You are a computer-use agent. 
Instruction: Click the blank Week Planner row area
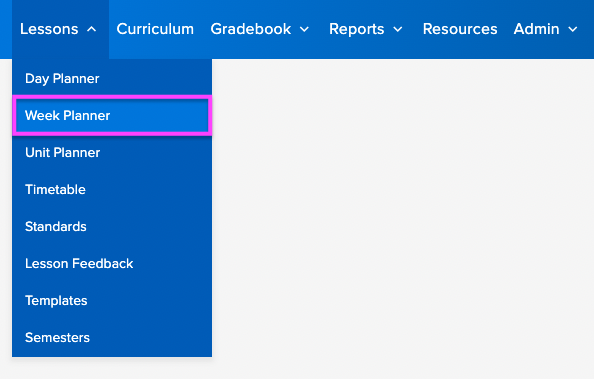(x=159, y=115)
